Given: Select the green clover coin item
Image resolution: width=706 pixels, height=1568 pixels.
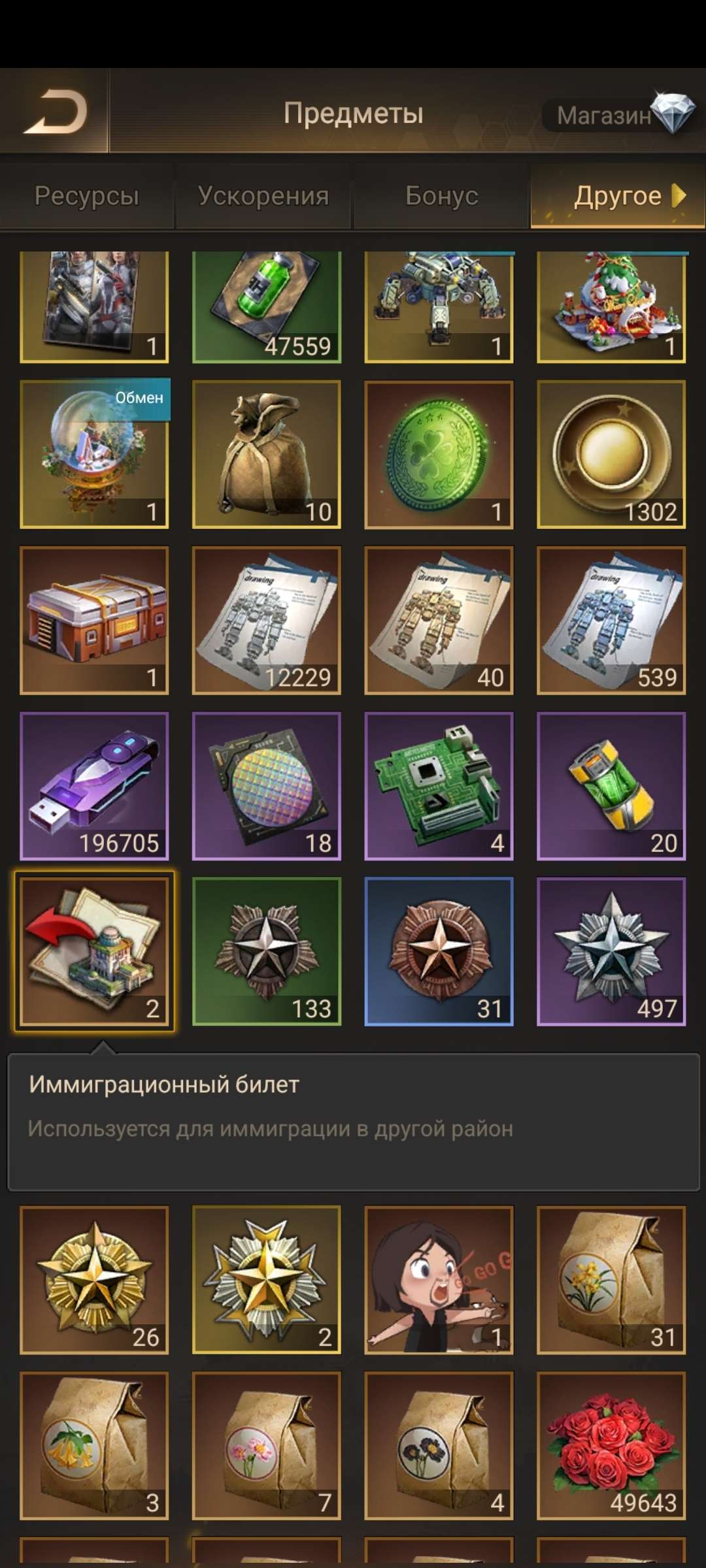Looking at the screenshot, I should click(439, 455).
